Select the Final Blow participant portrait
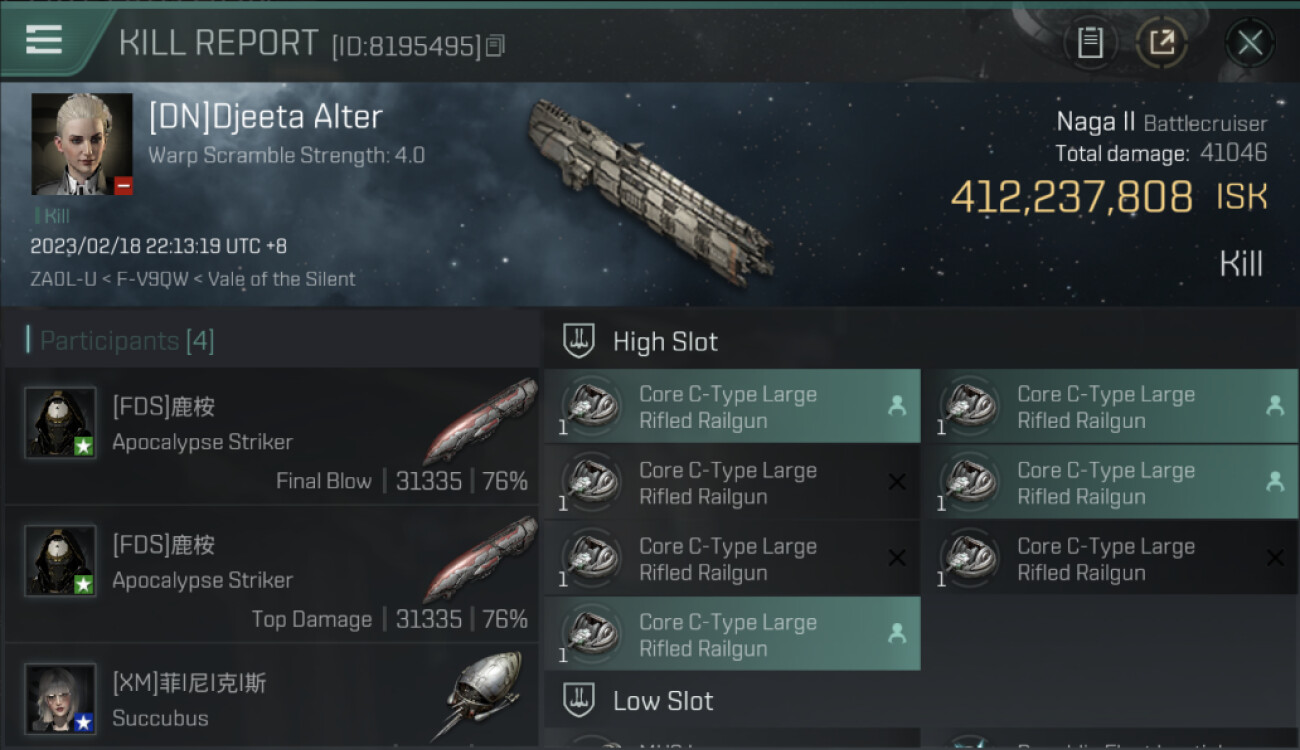 (60, 422)
